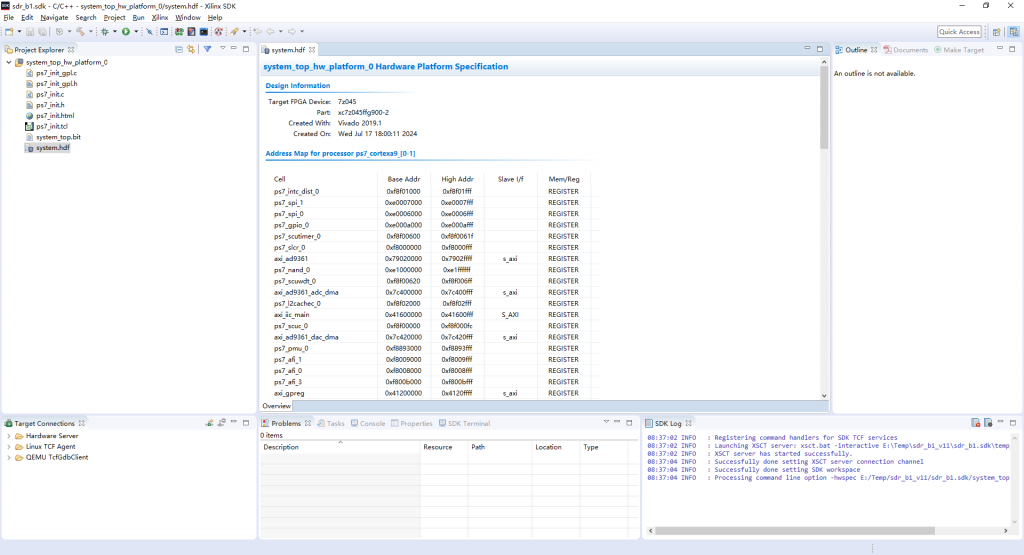Open the Help menu
1024x555 pixels.
coord(215,18)
